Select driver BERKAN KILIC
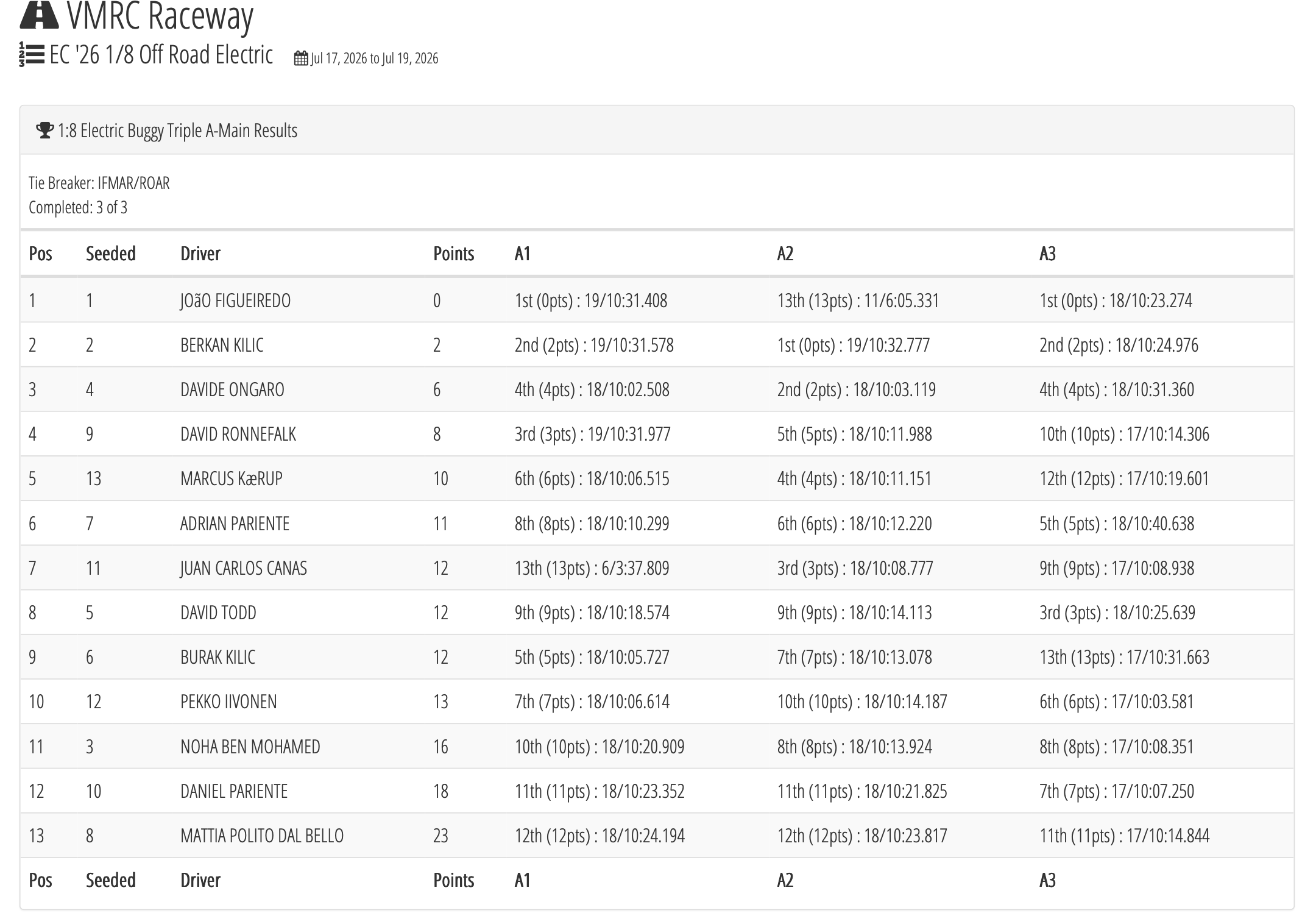1316x924 pixels. [x=222, y=345]
